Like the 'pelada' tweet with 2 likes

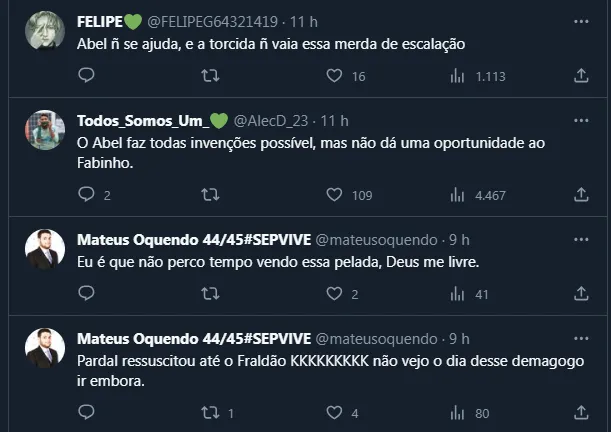click(335, 294)
